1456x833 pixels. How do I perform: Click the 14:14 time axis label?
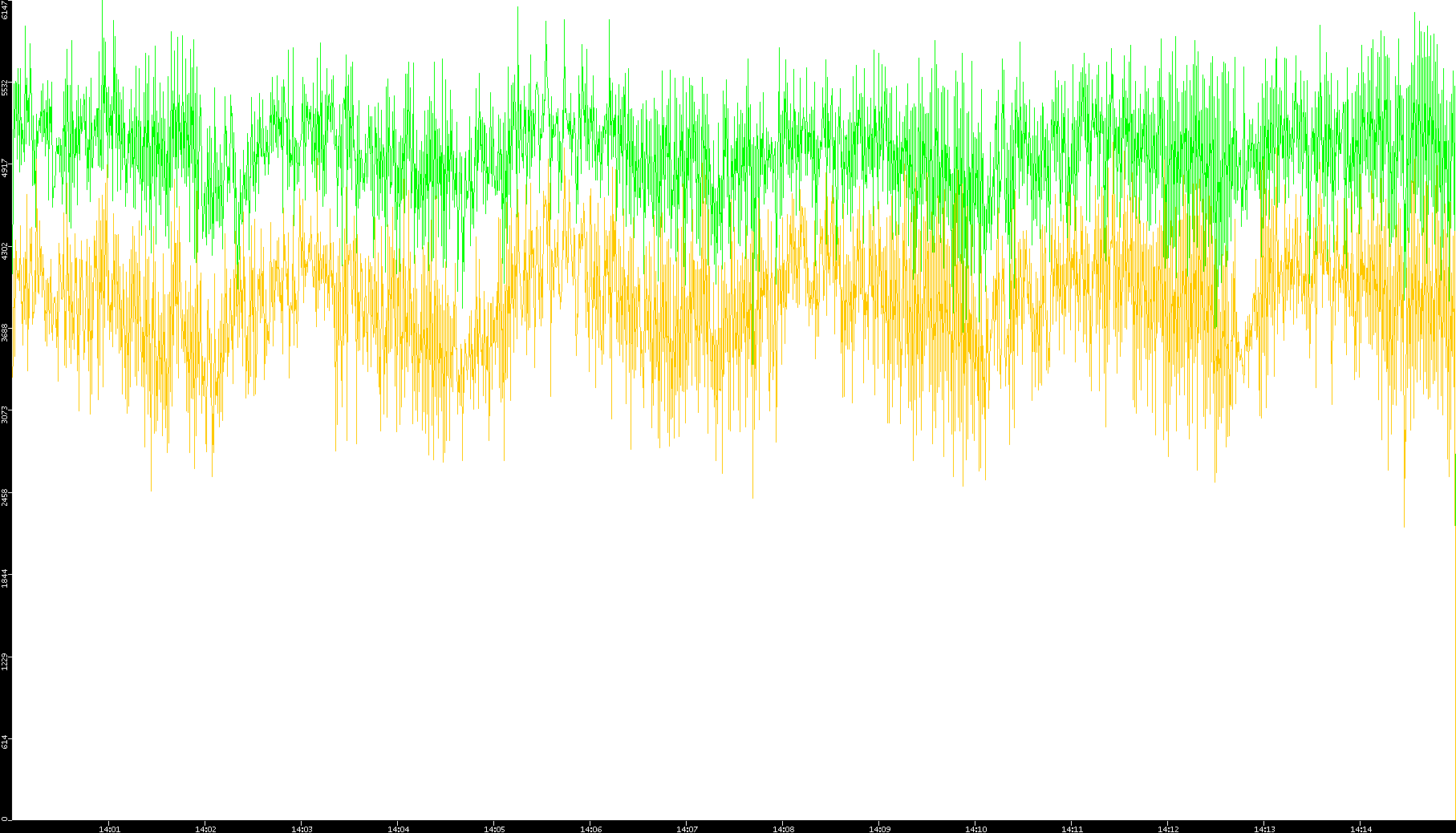click(x=1361, y=829)
